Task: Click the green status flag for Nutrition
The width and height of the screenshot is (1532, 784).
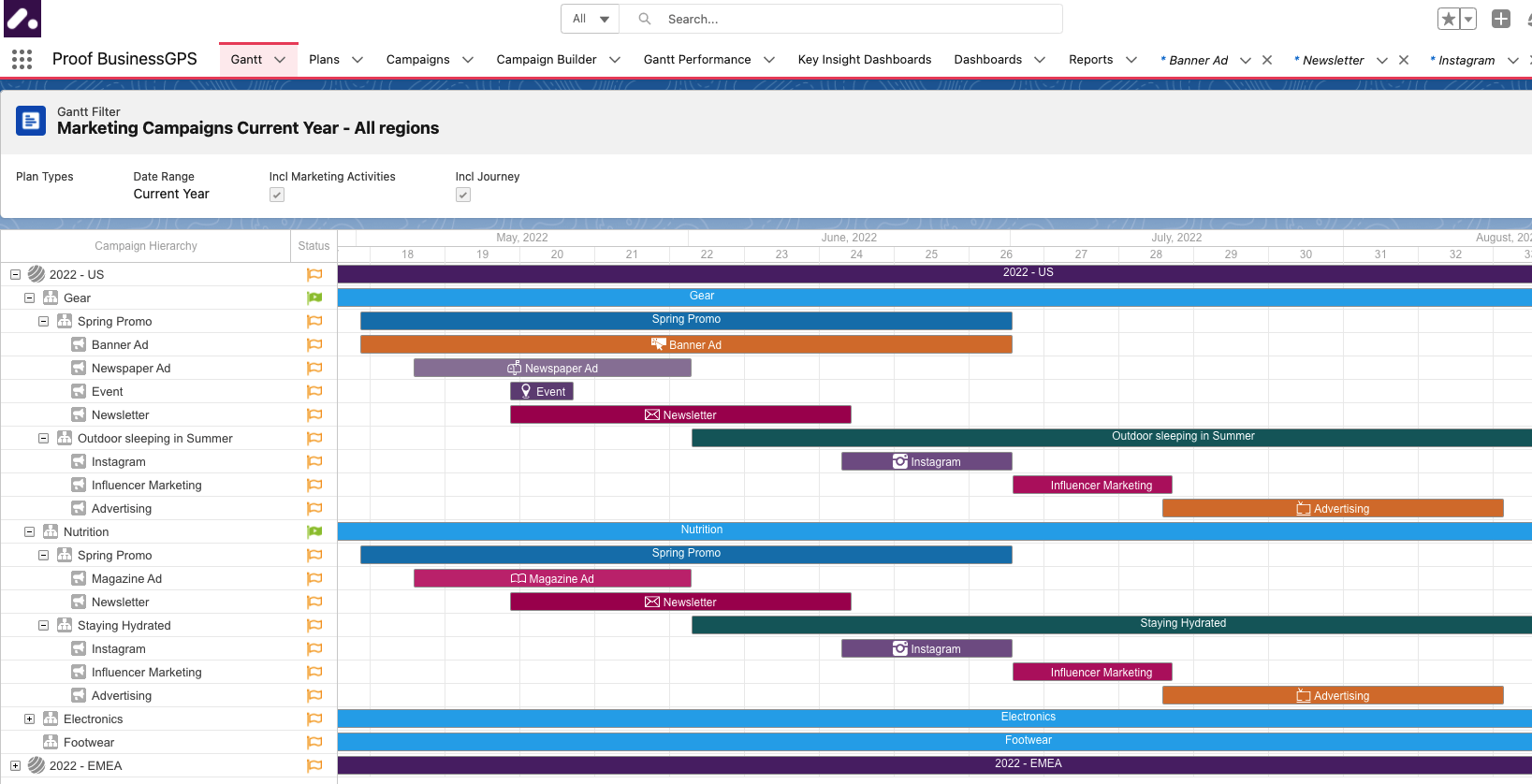Action: click(314, 531)
